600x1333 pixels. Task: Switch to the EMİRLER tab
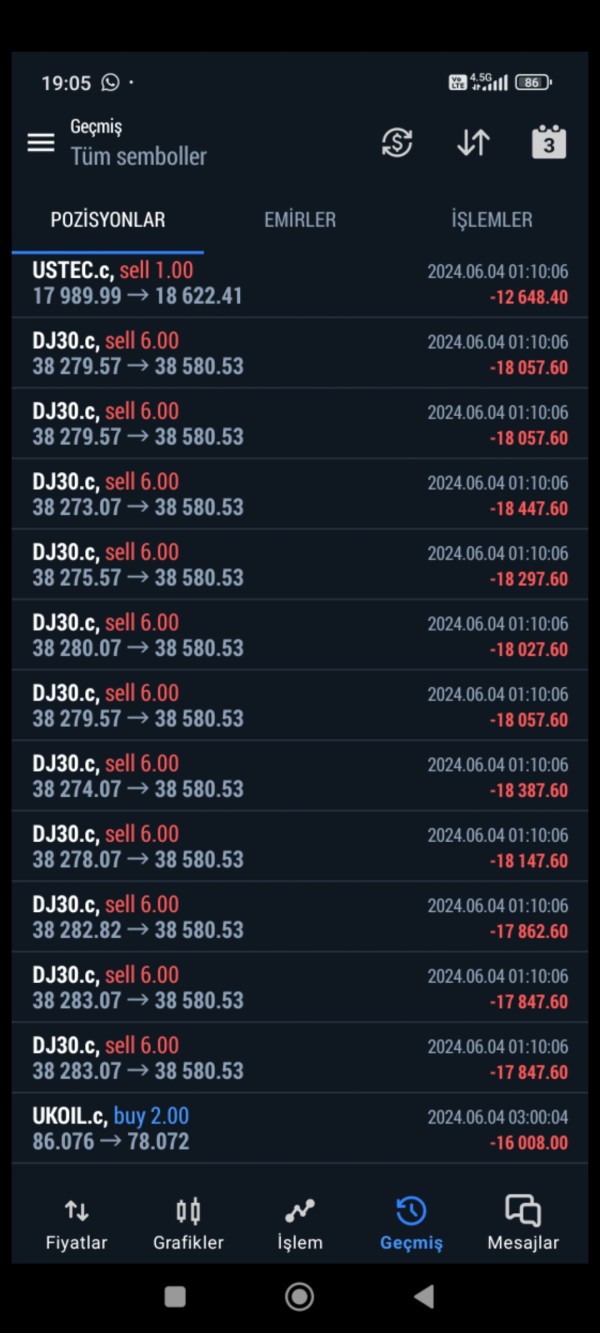tap(300, 220)
